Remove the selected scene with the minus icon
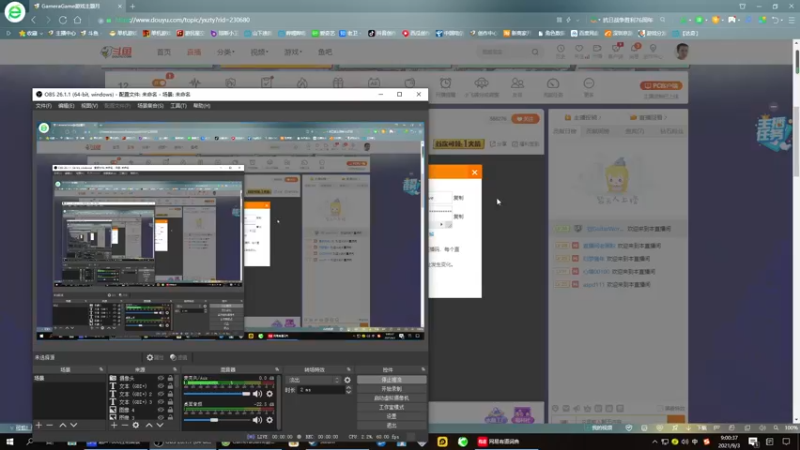The width and height of the screenshot is (800, 450). coord(49,425)
